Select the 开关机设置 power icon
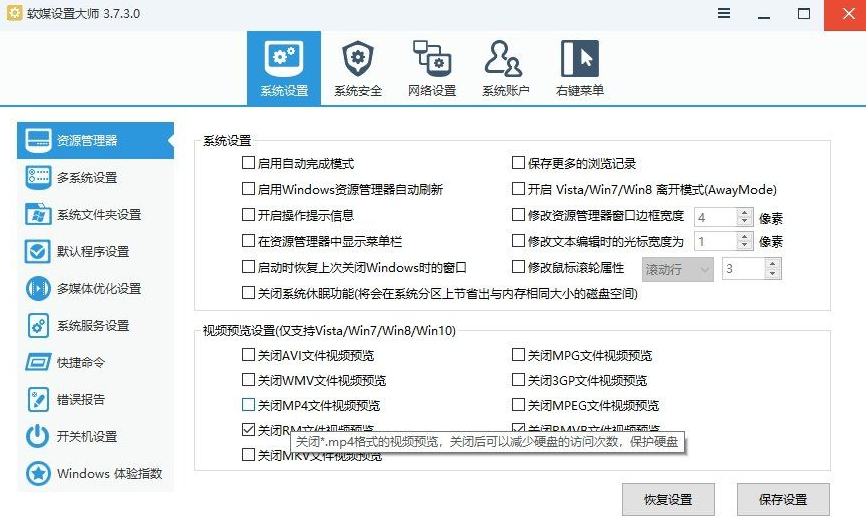Viewport: 866px width, 527px height. pos(38,436)
